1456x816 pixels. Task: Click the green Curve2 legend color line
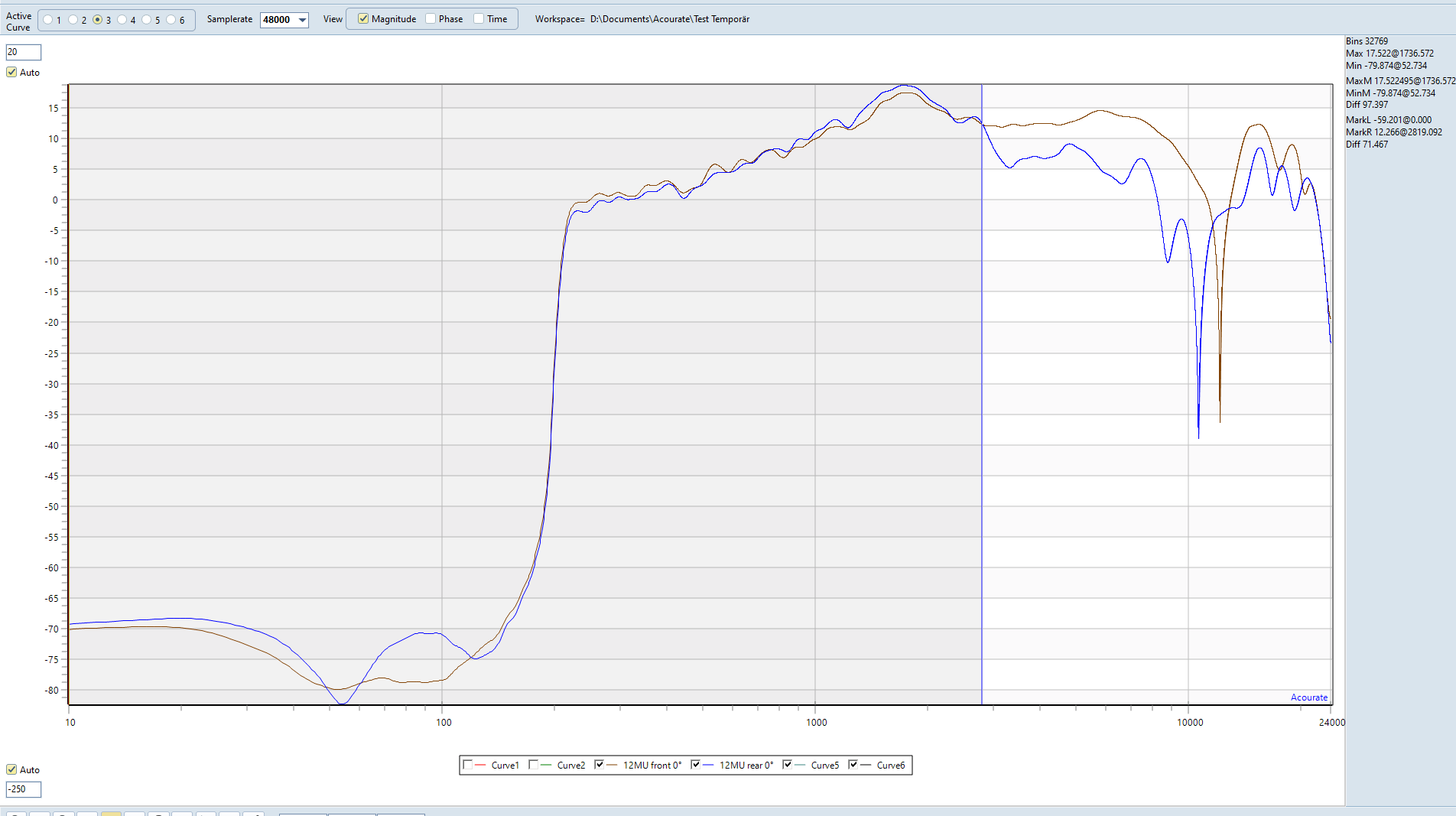point(546,766)
